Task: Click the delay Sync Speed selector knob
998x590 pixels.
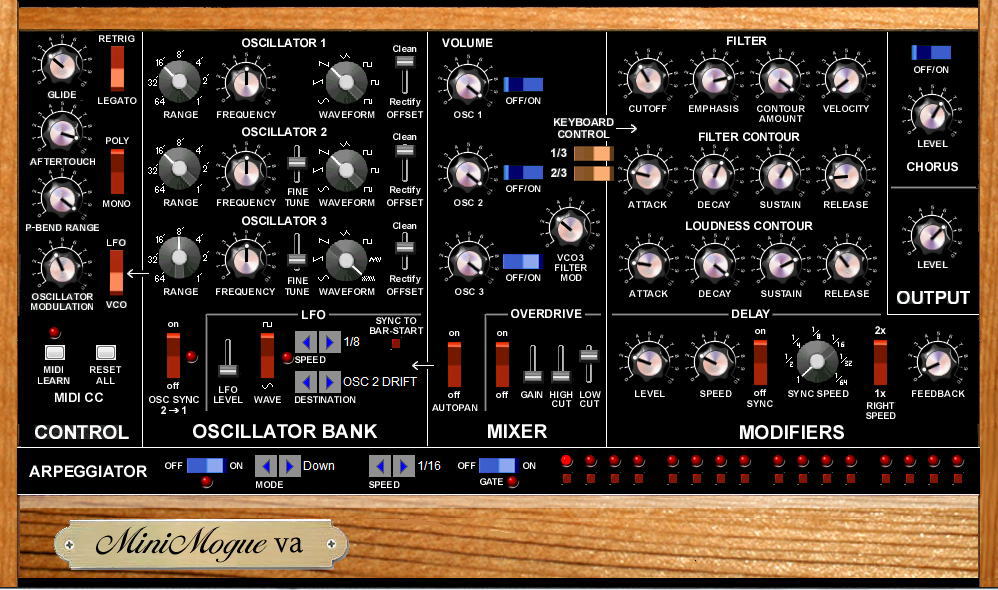Action: point(817,361)
